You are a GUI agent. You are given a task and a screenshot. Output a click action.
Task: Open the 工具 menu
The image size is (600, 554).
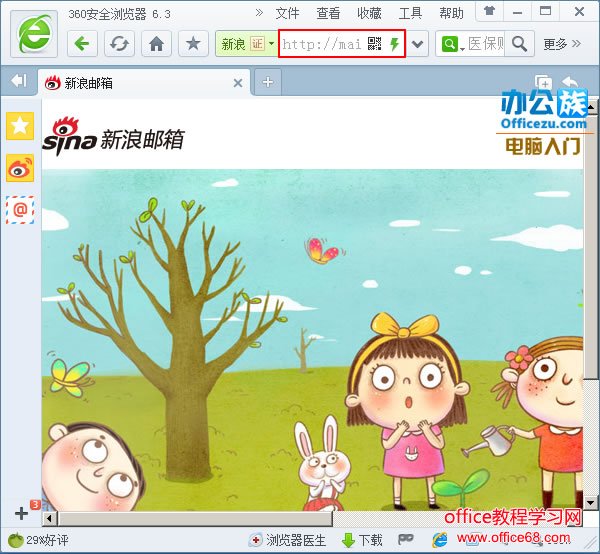[x=410, y=13]
